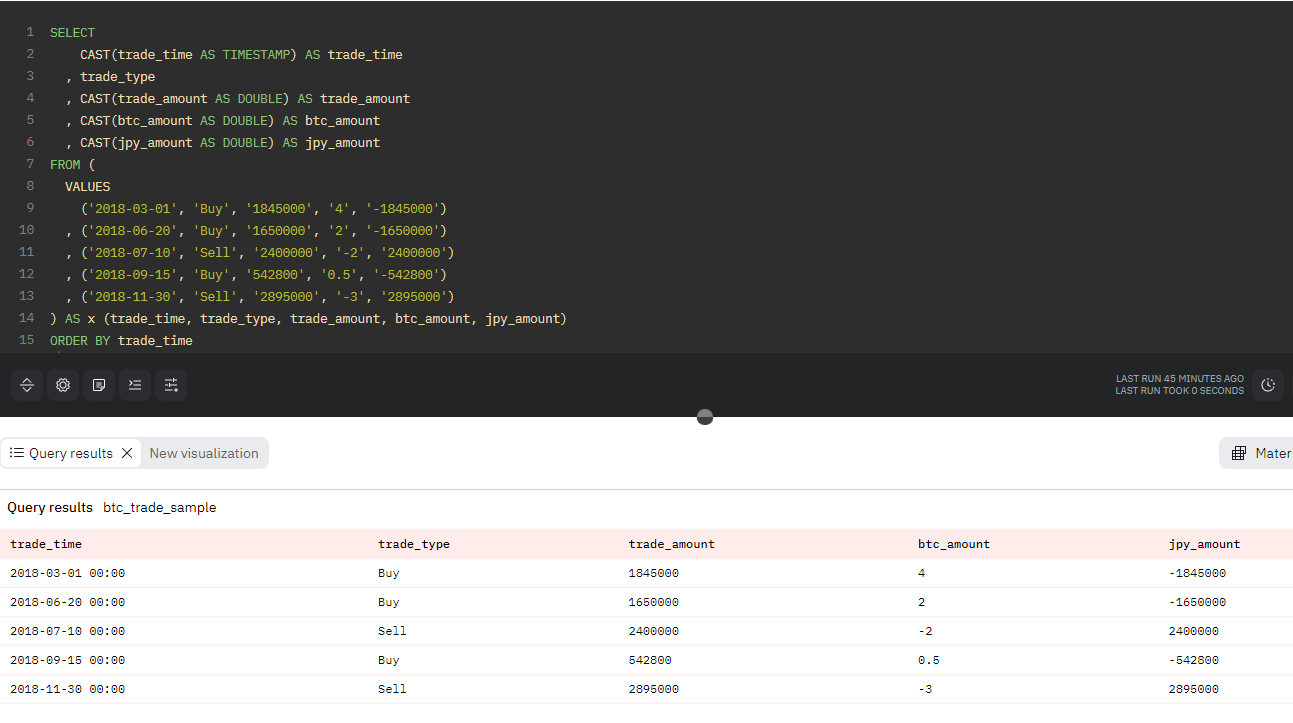Image resolution: width=1293 pixels, height=723 pixels.
Task: Select cell 2018-07-10 00:00
Action: pos(68,631)
